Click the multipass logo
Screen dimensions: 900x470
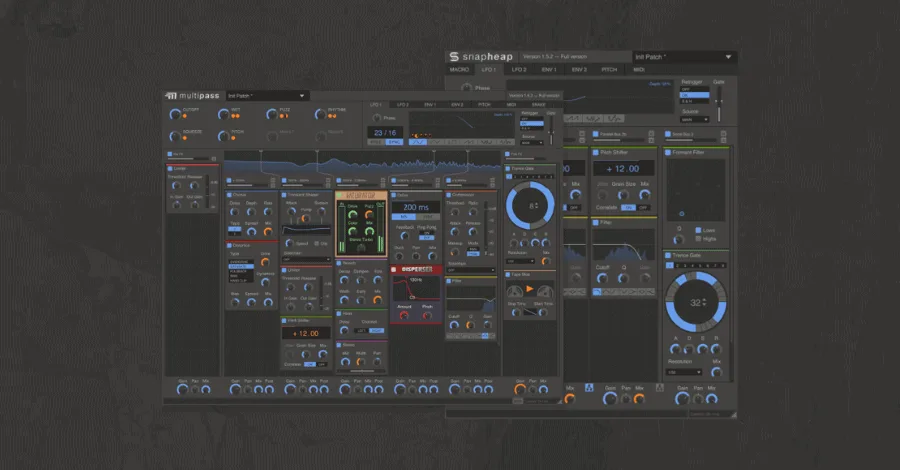(x=192, y=96)
